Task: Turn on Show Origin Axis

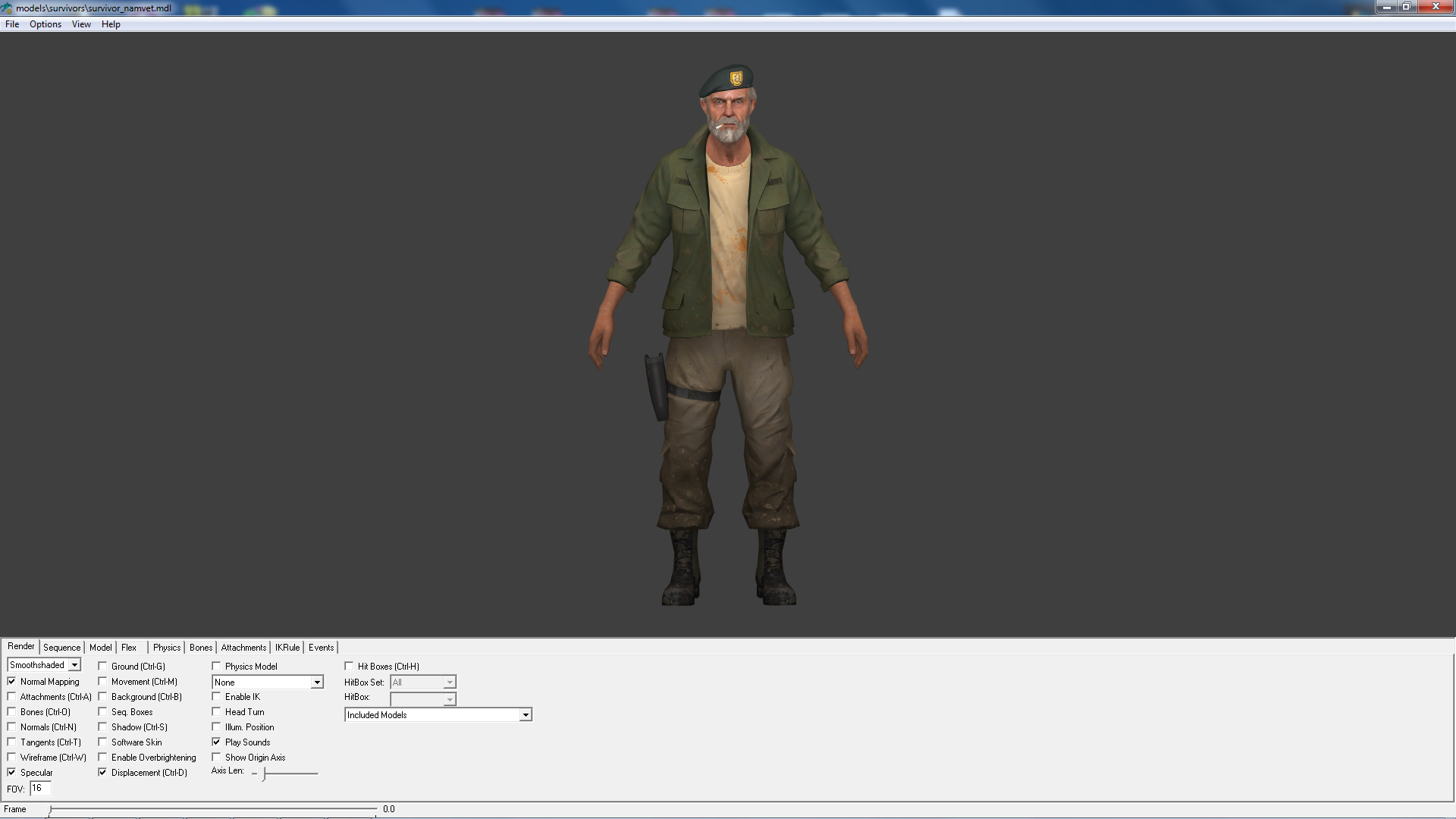Action: click(x=217, y=758)
